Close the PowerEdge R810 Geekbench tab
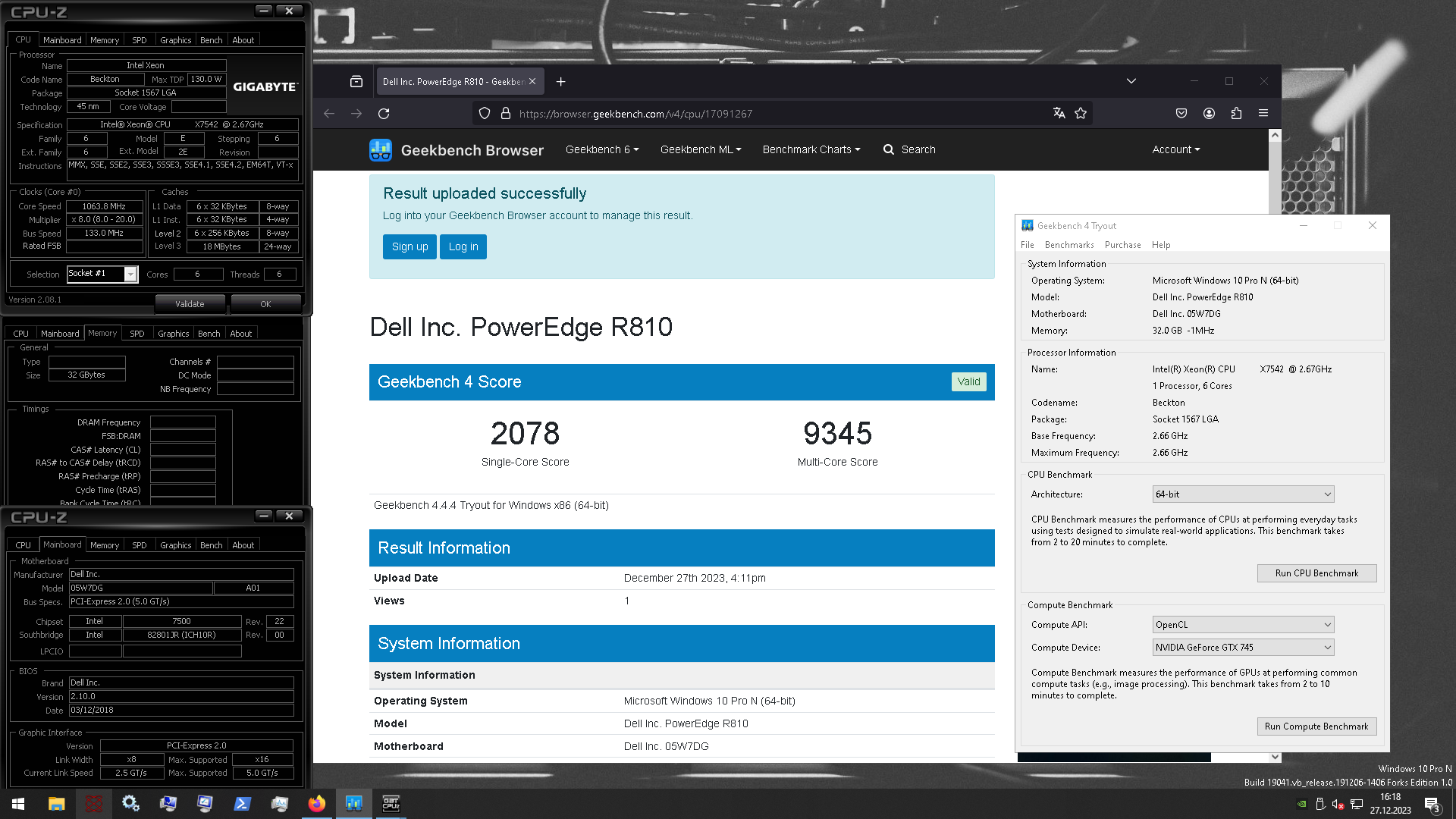This screenshot has height=819, width=1456. pyautogui.click(x=532, y=82)
